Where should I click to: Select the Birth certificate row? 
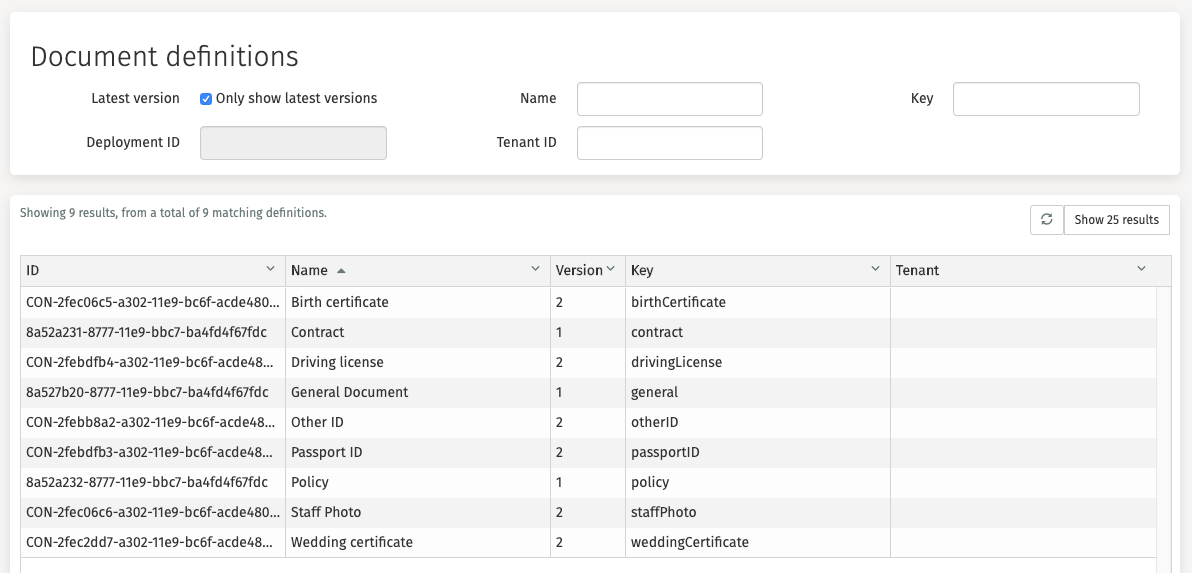(x=339, y=302)
